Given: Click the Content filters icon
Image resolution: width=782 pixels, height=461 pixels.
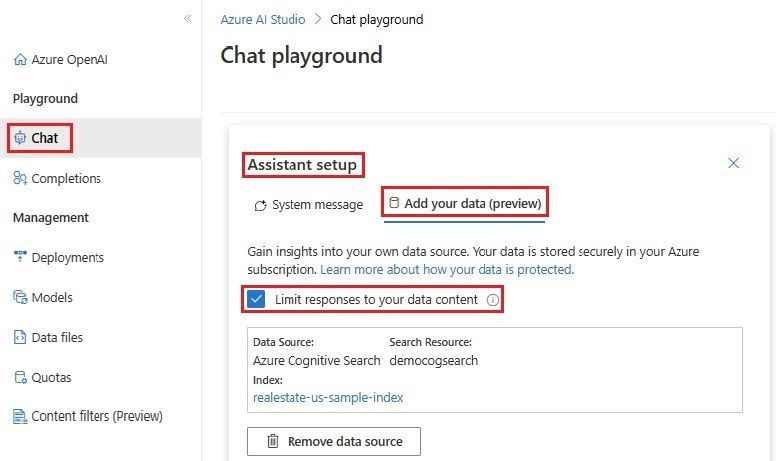Looking at the screenshot, I should [20, 416].
